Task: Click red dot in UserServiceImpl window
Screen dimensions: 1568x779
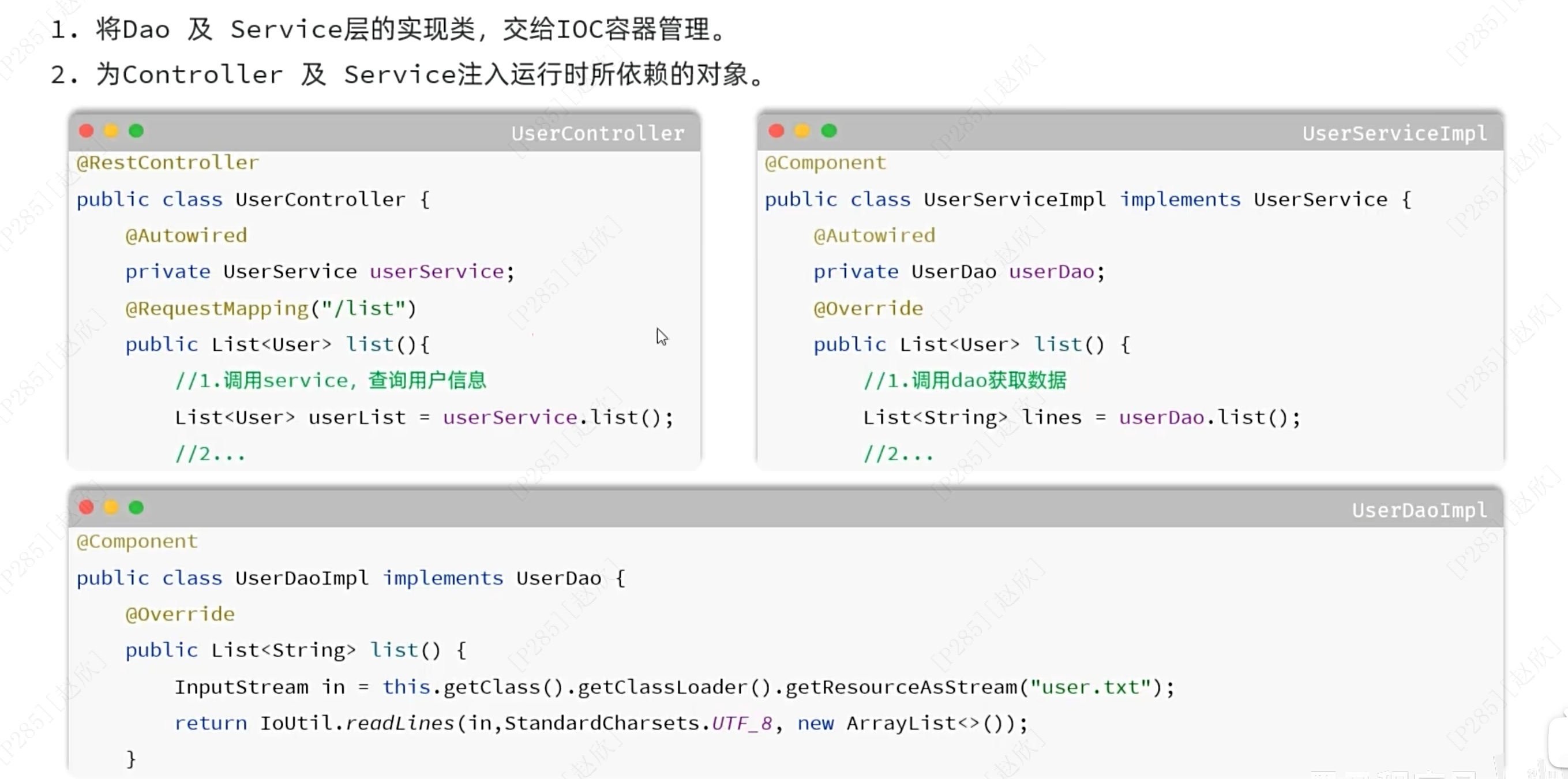Action: 776,131
